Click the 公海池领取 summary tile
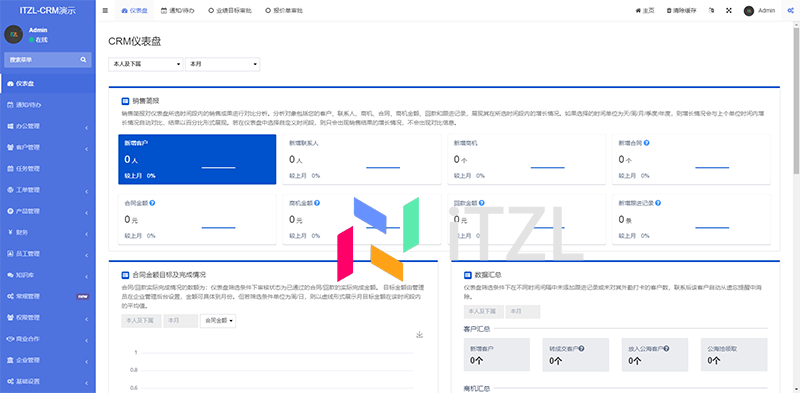This screenshot has height=393, width=800. point(734,354)
